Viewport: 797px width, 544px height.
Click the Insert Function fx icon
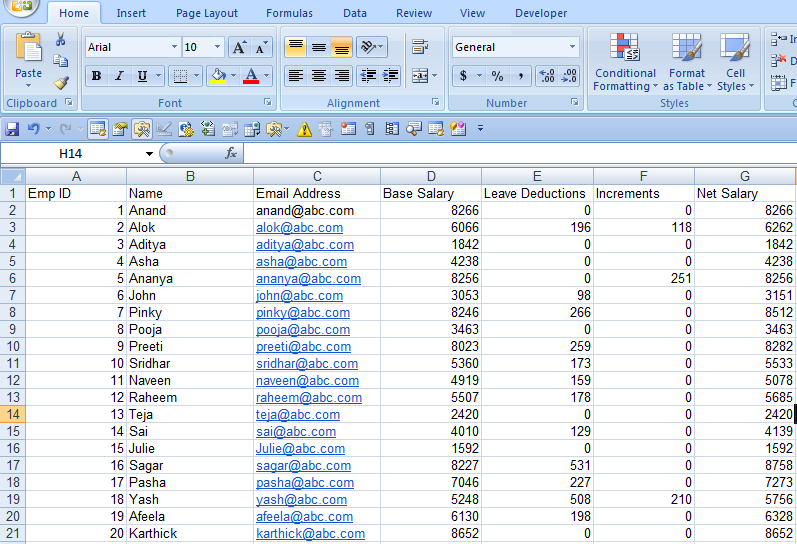point(230,153)
